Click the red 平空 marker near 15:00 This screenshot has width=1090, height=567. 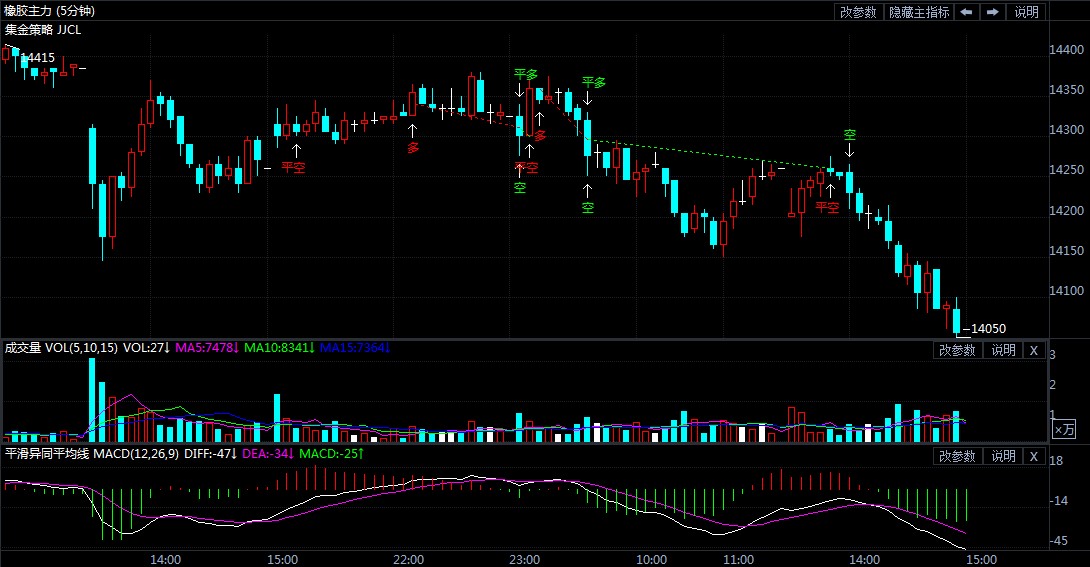(x=293, y=167)
